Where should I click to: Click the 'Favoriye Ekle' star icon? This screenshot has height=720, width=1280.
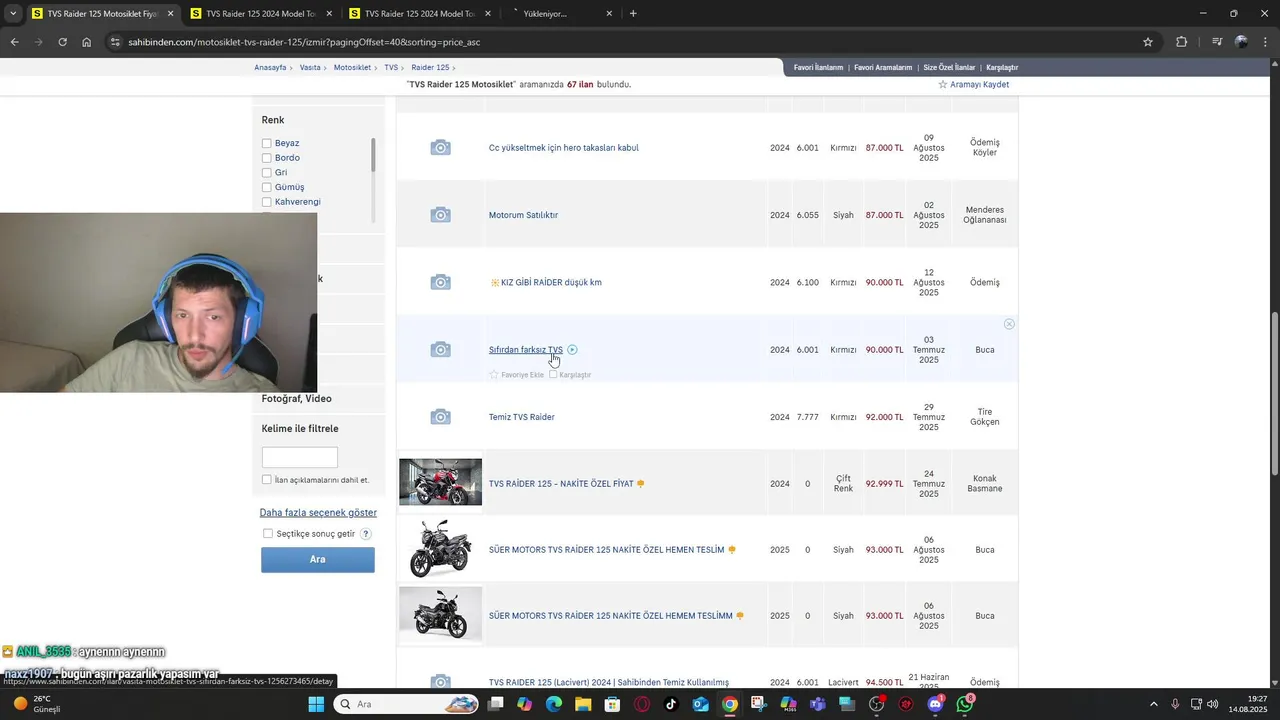point(494,375)
